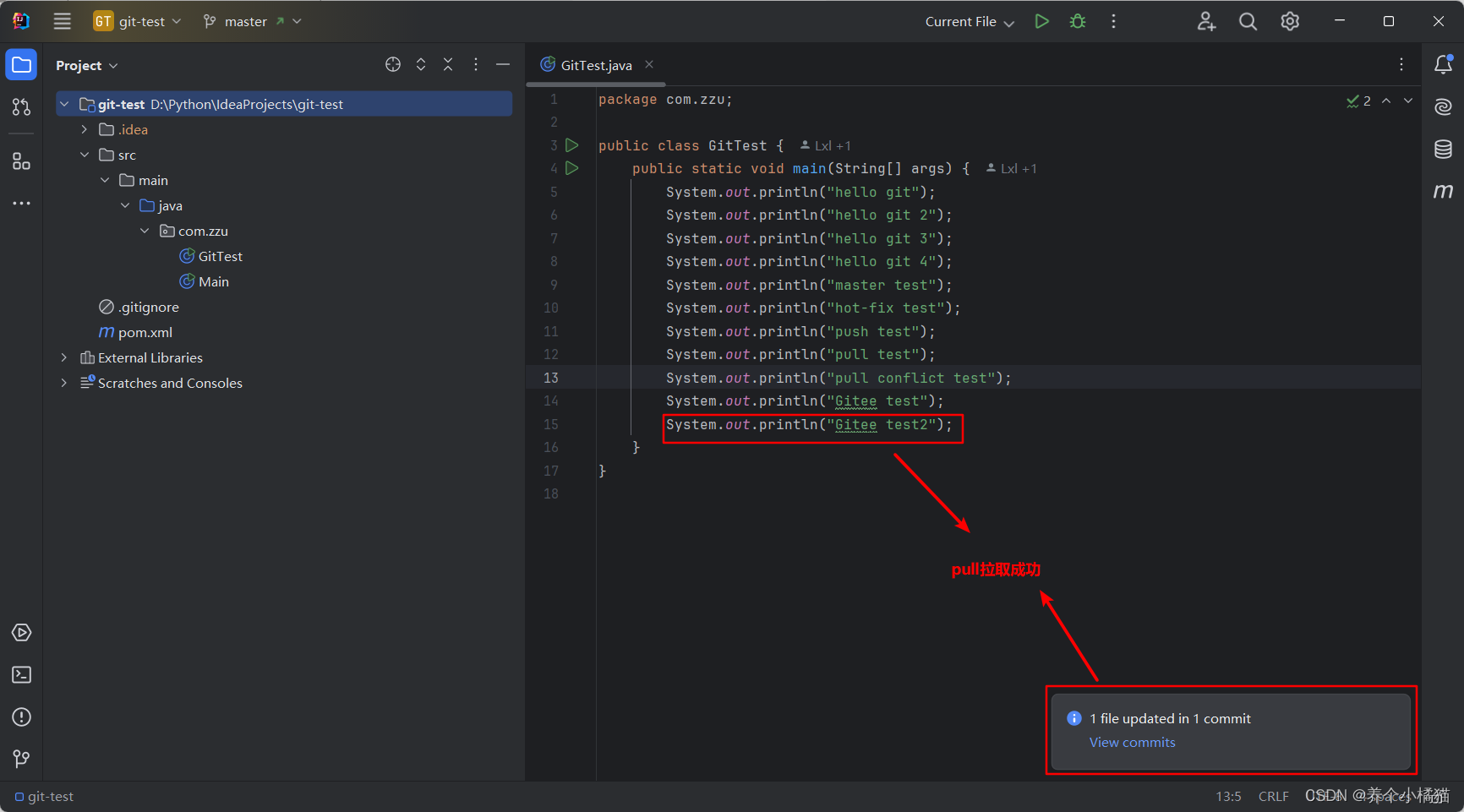The height and width of the screenshot is (812, 1464).
Task: Go to next highlighted problem arrow
Action: 1408,101
